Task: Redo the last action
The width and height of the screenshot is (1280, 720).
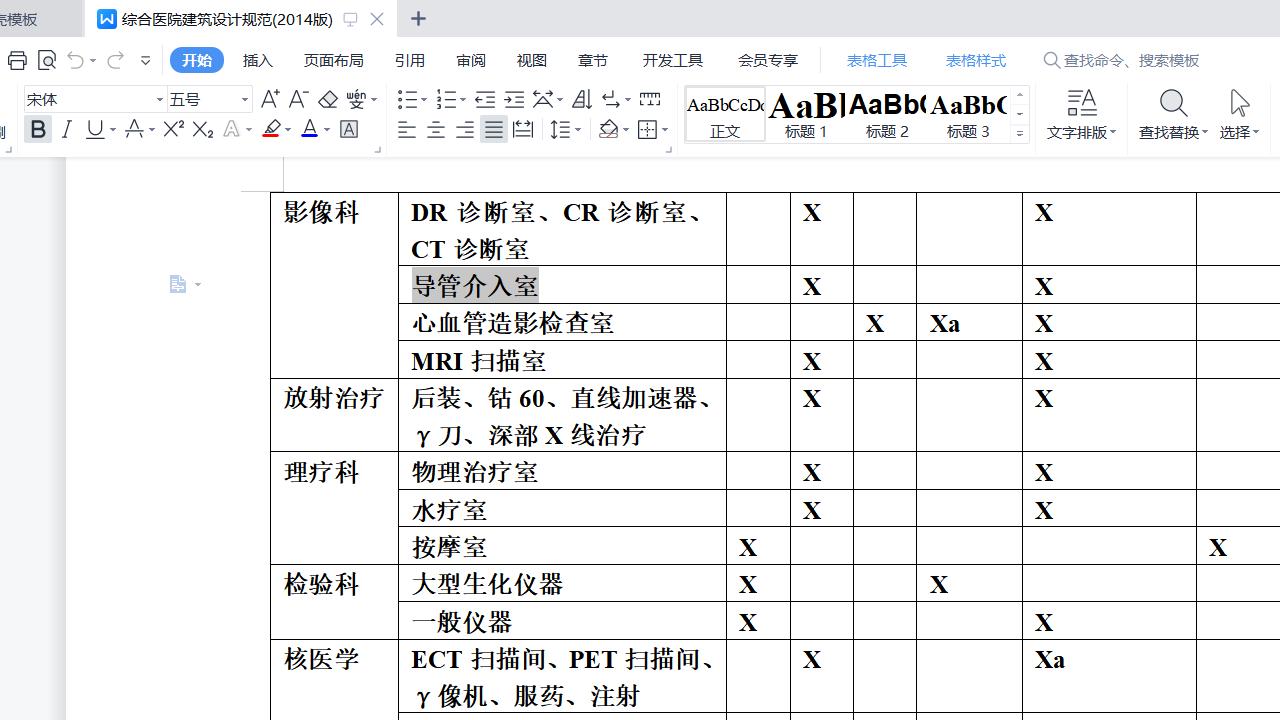Action: point(115,61)
